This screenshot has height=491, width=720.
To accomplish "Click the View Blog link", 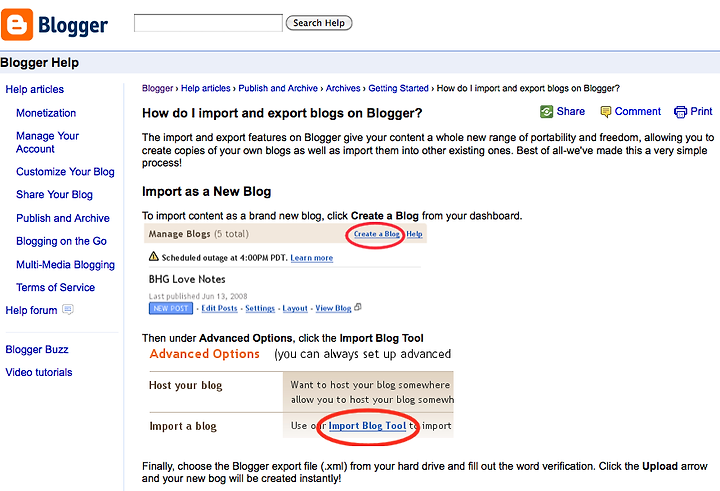I will coord(333,308).
